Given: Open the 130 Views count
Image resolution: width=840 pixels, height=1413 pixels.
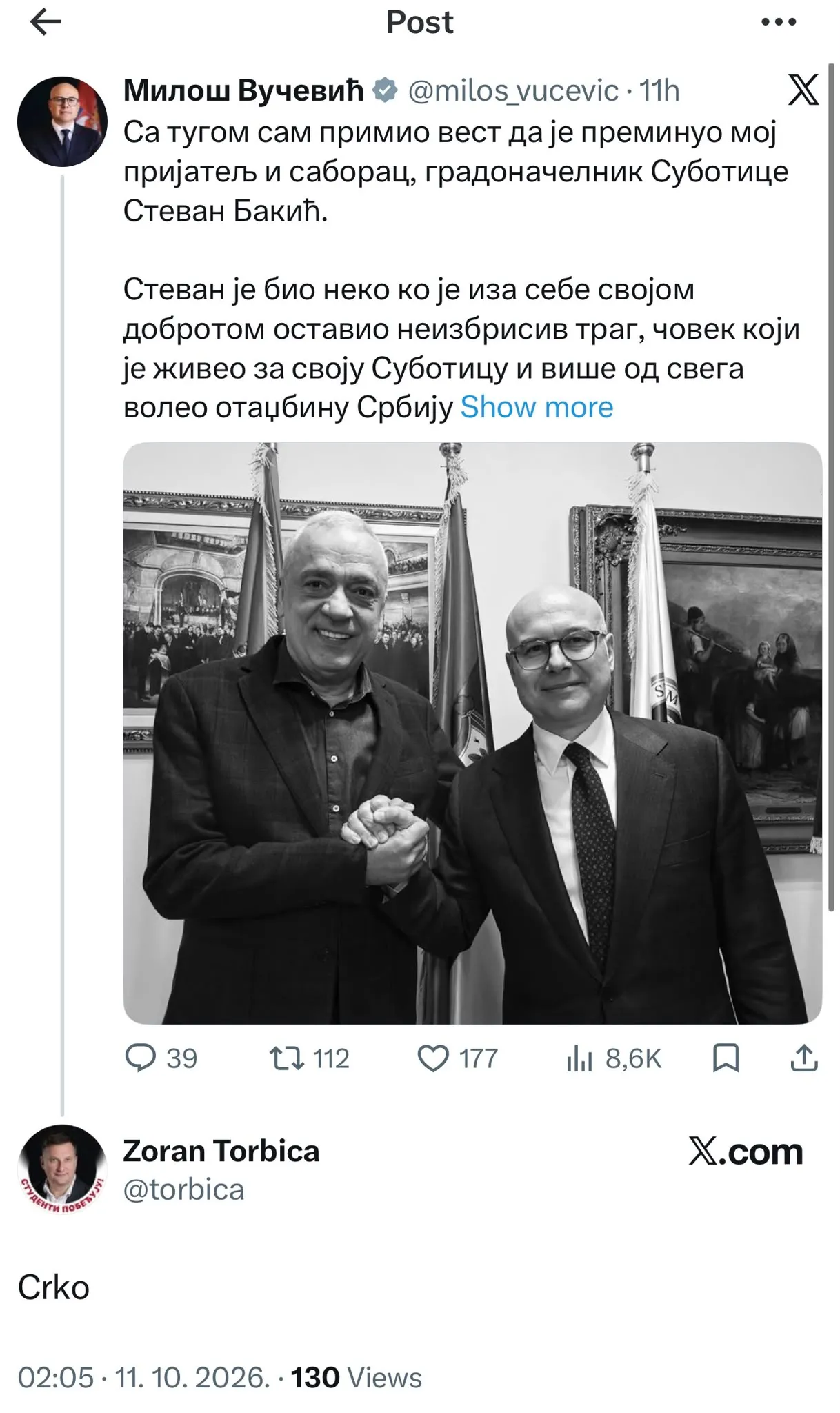Looking at the screenshot, I should tap(356, 1379).
